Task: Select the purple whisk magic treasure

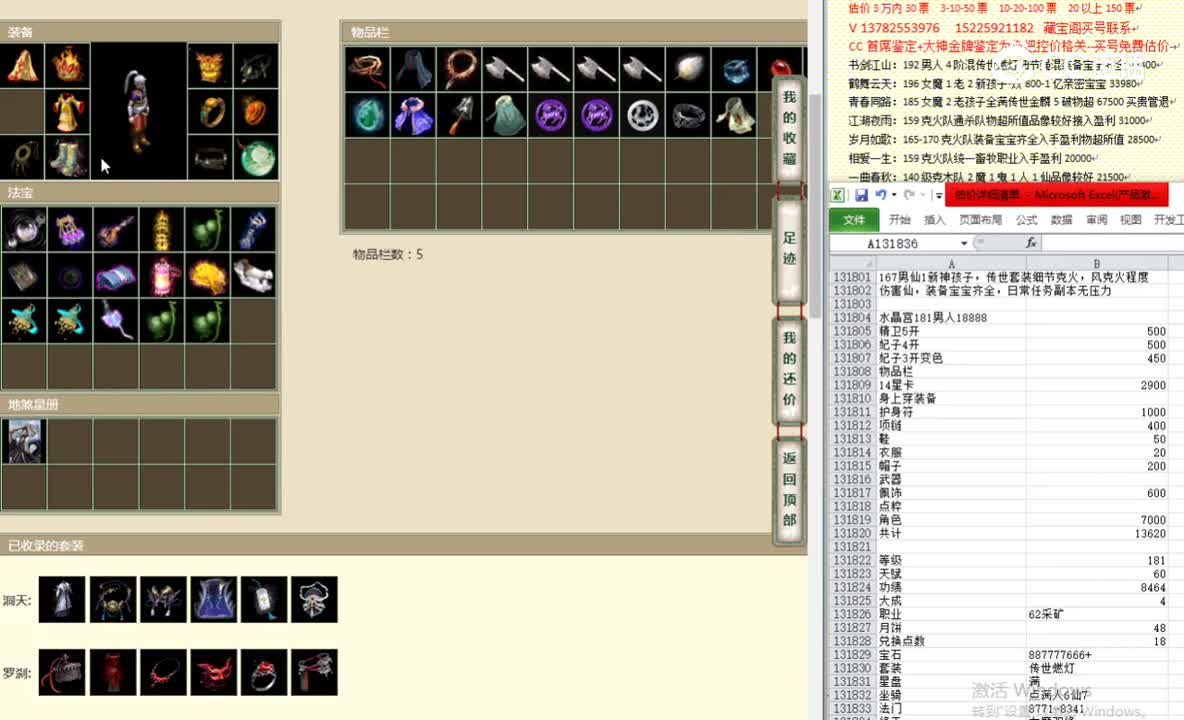Action: (116, 321)
